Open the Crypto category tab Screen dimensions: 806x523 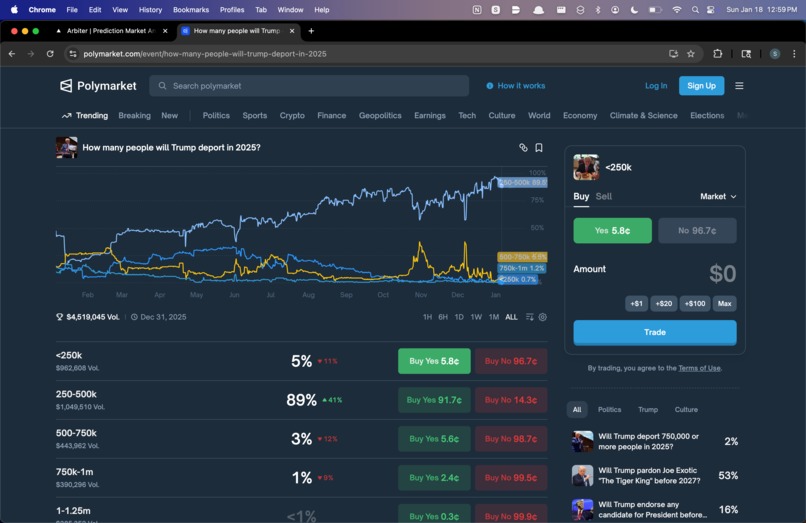(292, 116)
